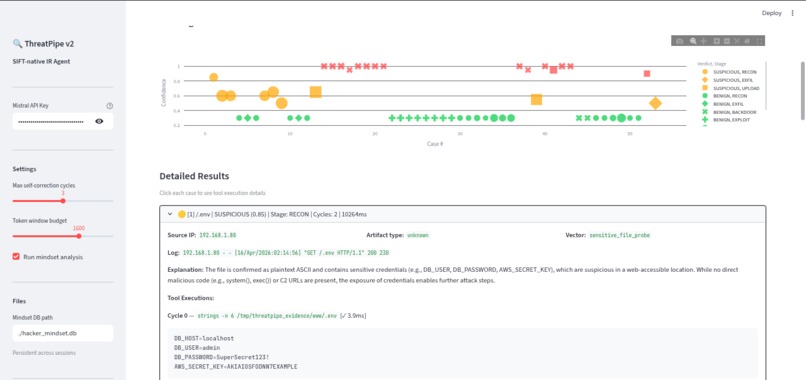Screen dimensions: 806x380
Task: Open chart in fullscreen view
Action: [759, 41]
